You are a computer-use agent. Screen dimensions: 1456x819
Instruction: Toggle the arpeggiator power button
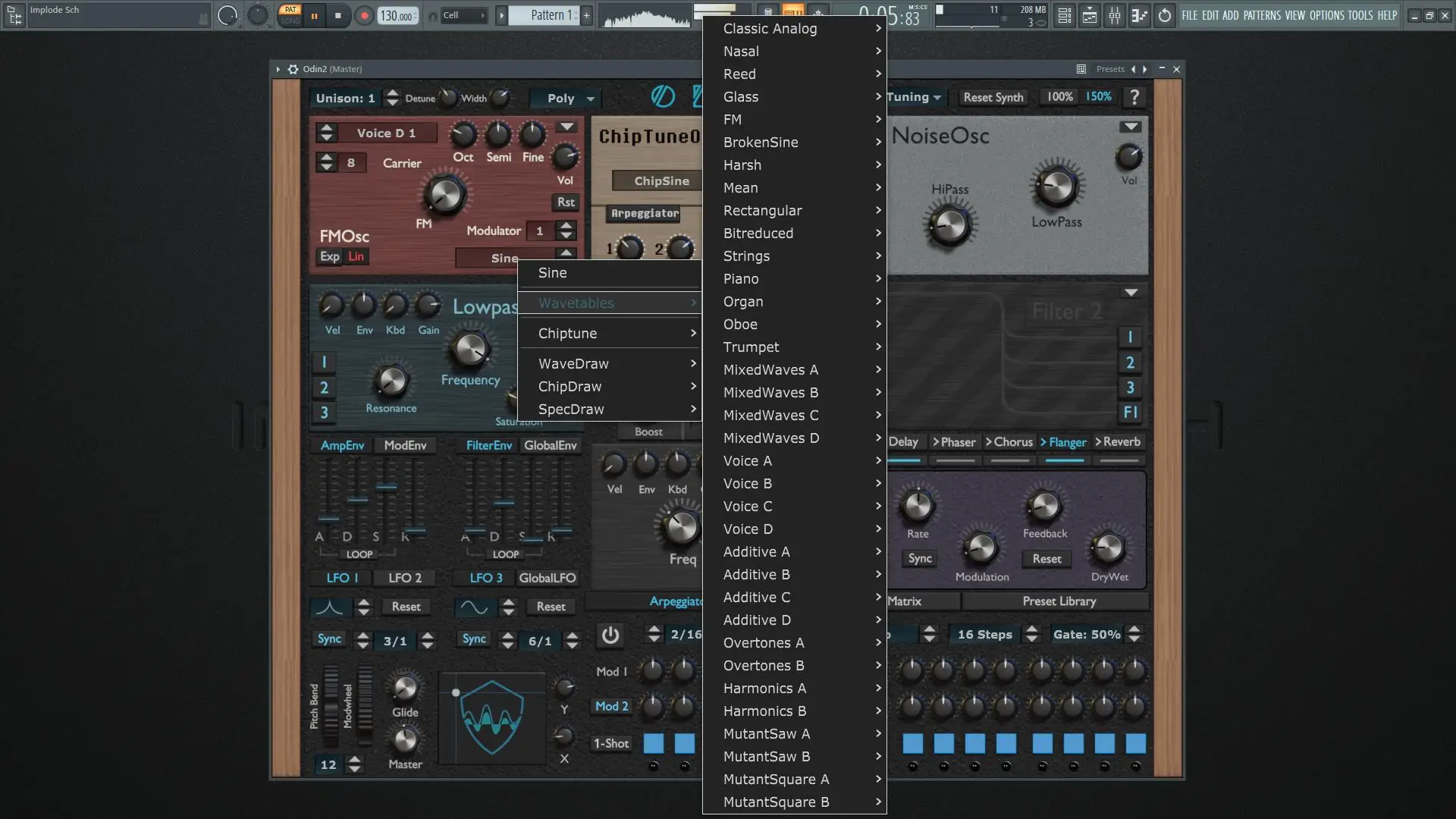(x=610, y=635)
